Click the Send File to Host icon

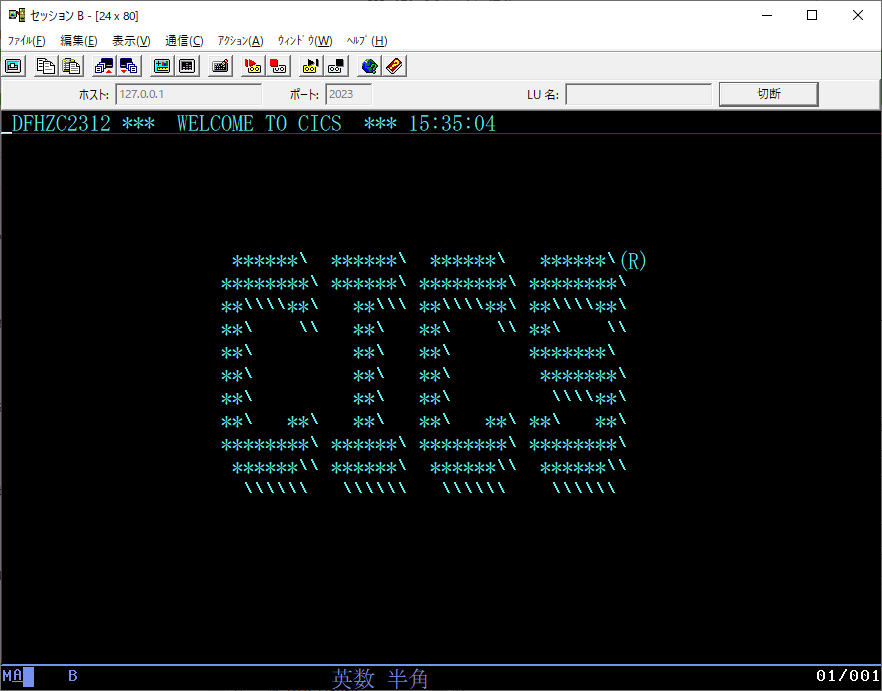click(104, 66)
